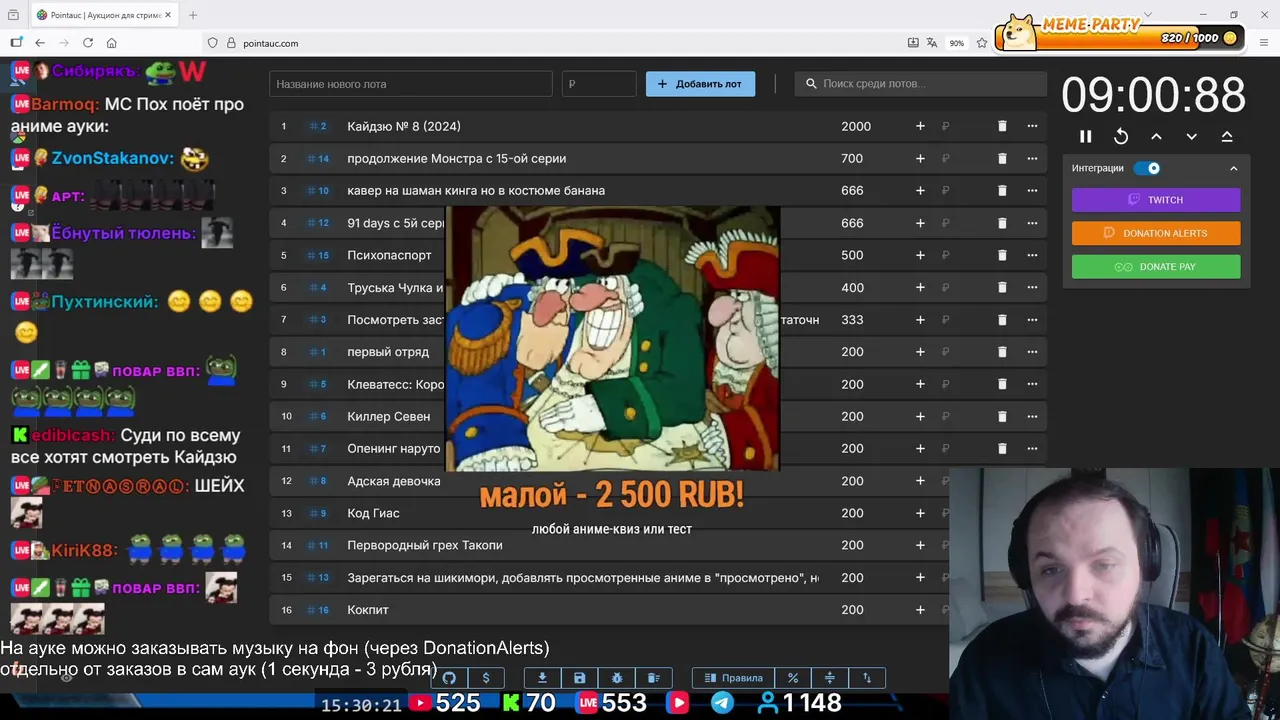The image size is (1280, 720).
Task: Collapse the Интеграции panel
Action: [1233, 168]
